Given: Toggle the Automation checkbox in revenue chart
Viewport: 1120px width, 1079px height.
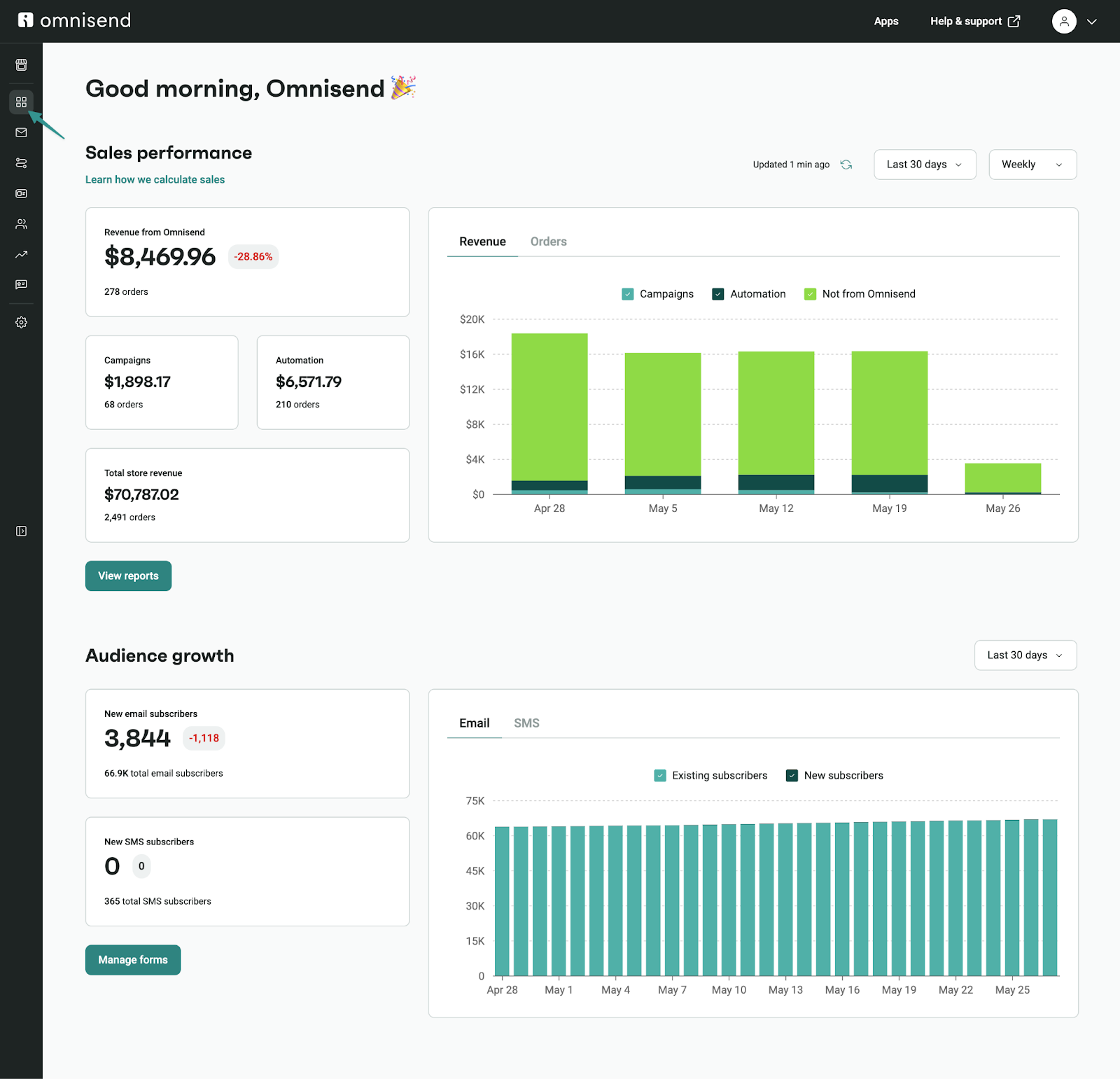Looking at the screenshot, I should (x=717, y=293).
